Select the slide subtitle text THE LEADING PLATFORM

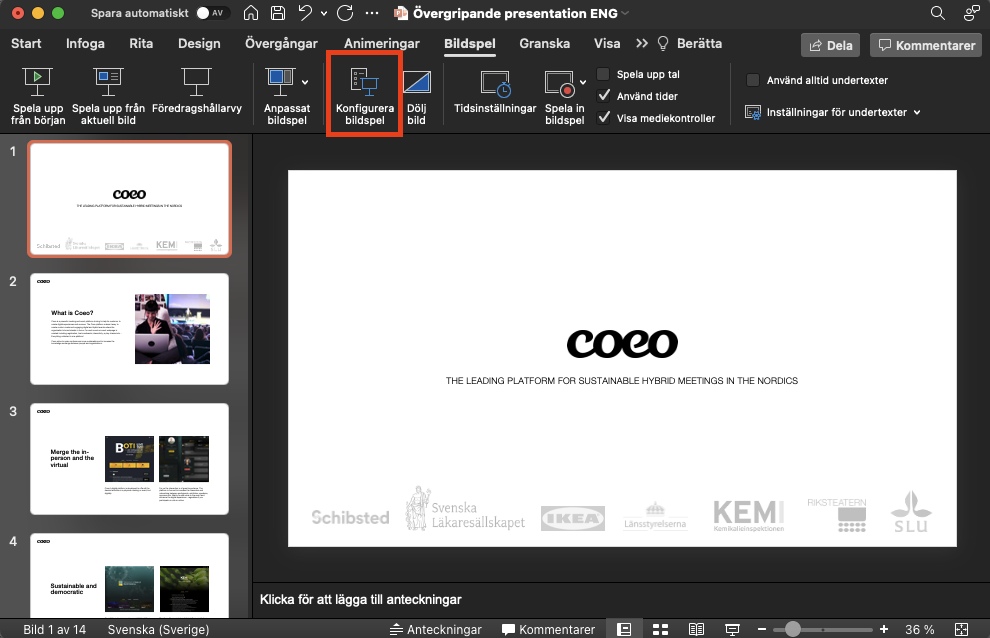[622, 380]
